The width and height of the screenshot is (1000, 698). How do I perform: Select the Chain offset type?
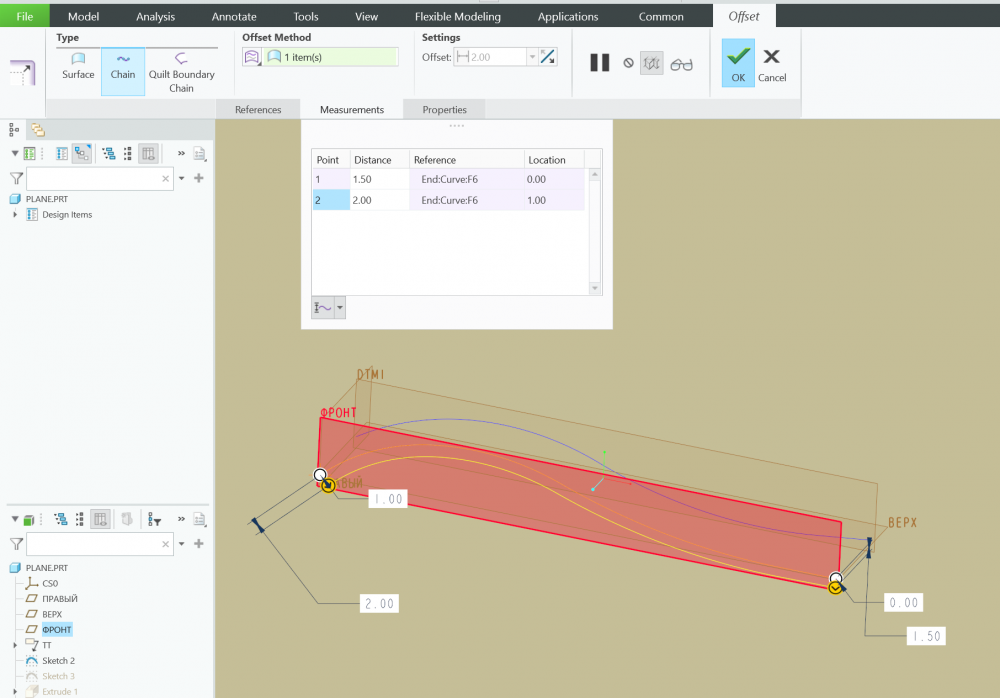[x=122, y=71]
